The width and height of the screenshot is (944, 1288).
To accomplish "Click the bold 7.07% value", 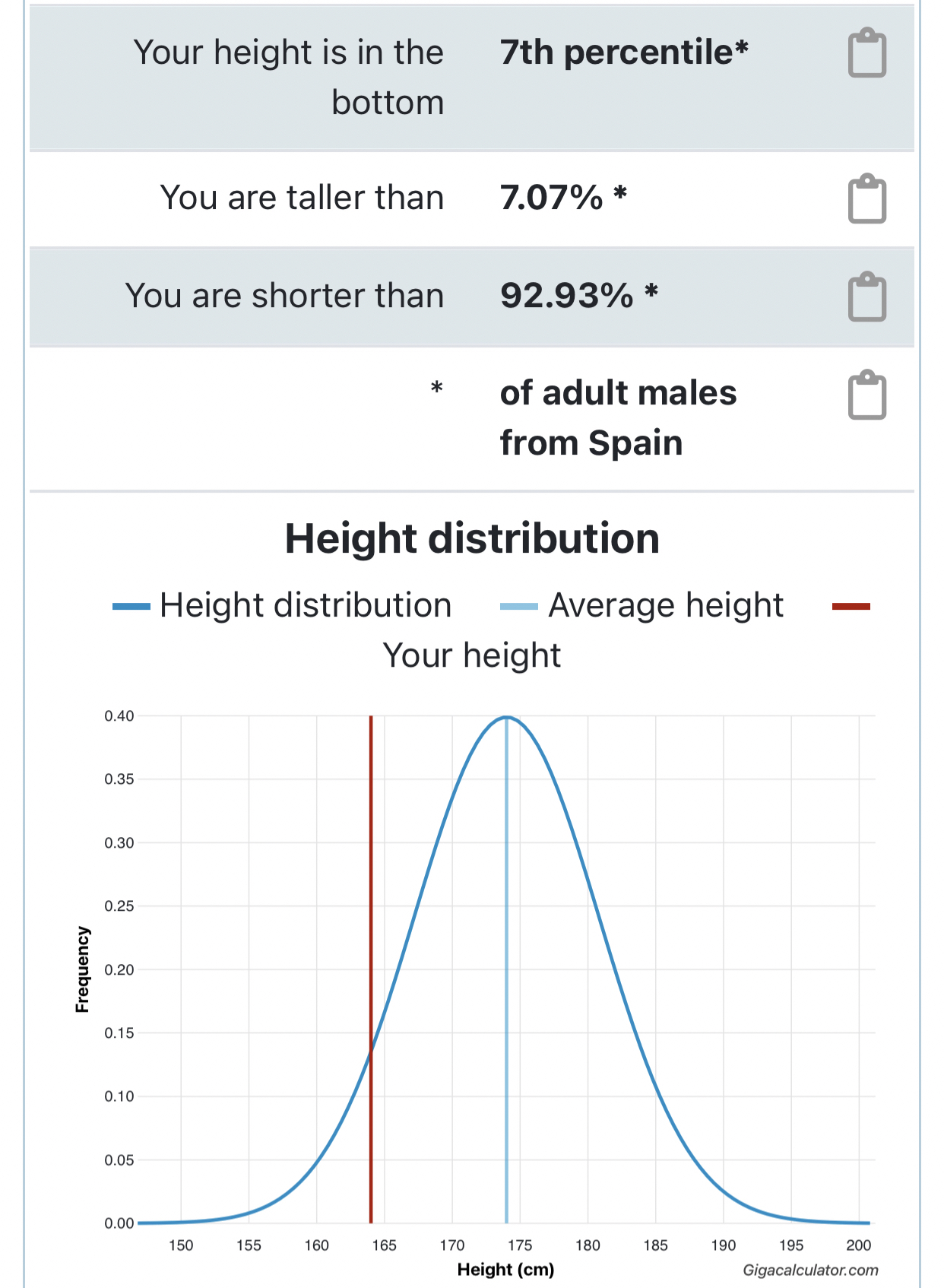I will click(x=552, y=198).
